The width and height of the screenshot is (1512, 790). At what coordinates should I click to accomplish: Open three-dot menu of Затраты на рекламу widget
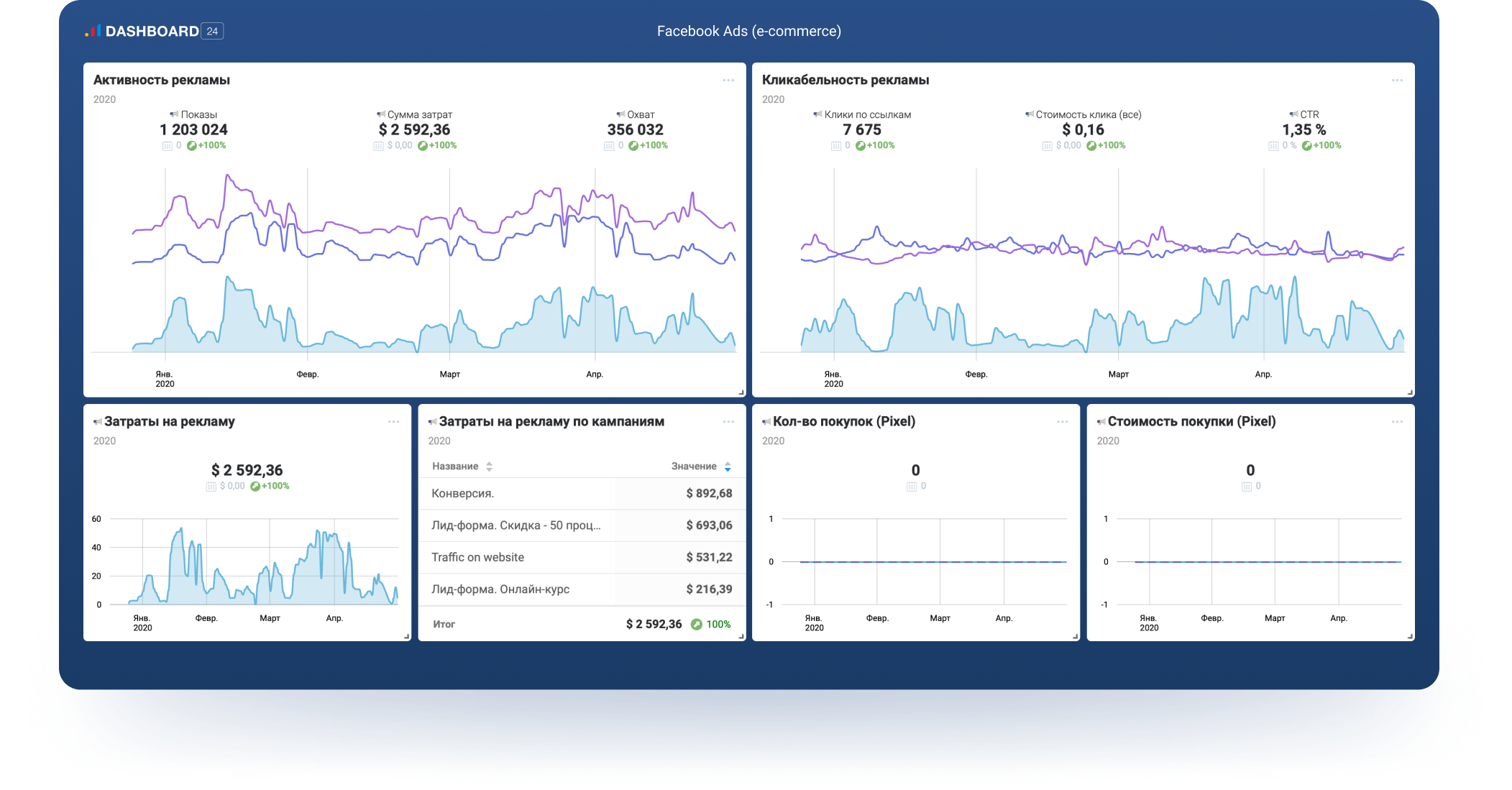click(x=393, y=422)
